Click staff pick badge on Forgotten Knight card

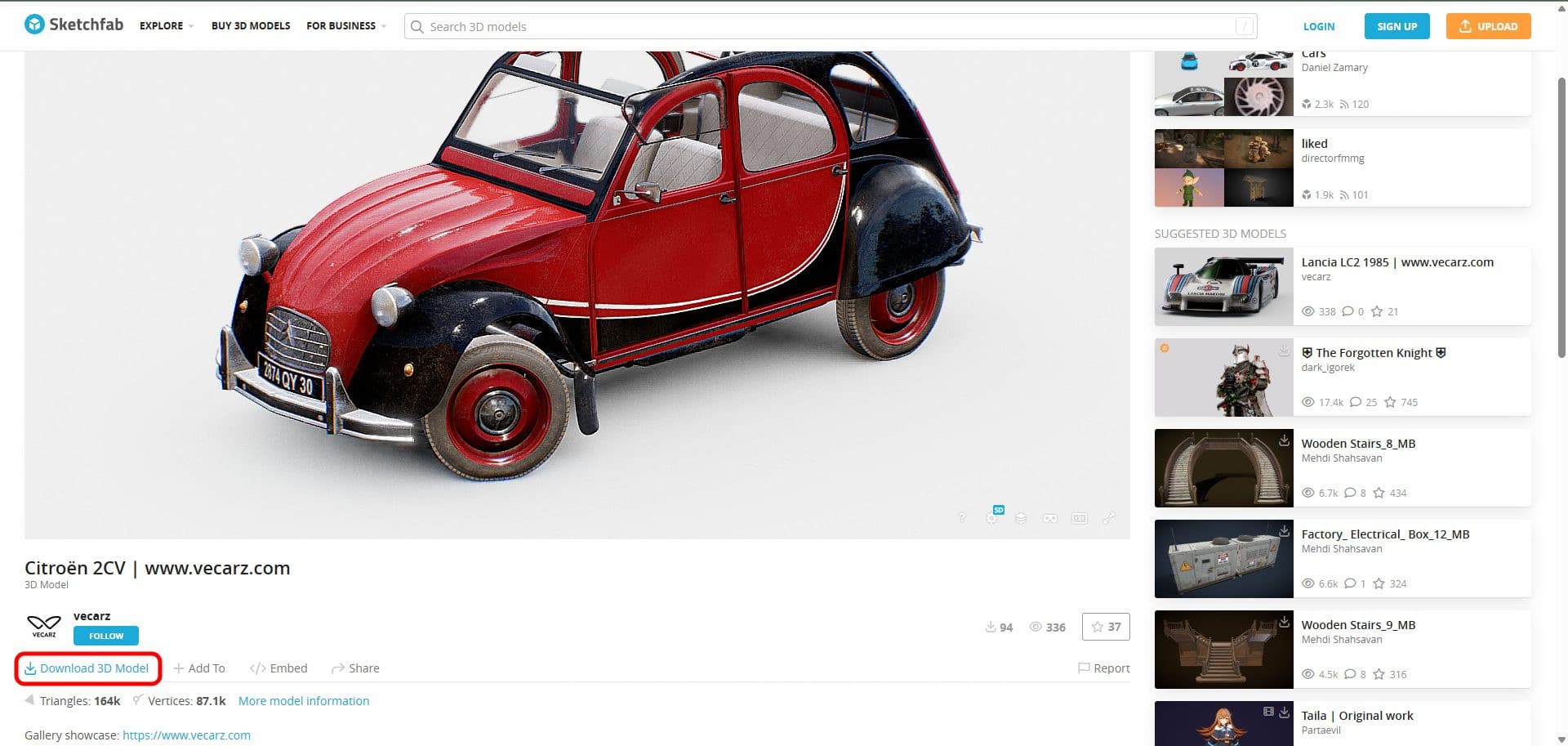1165,348
